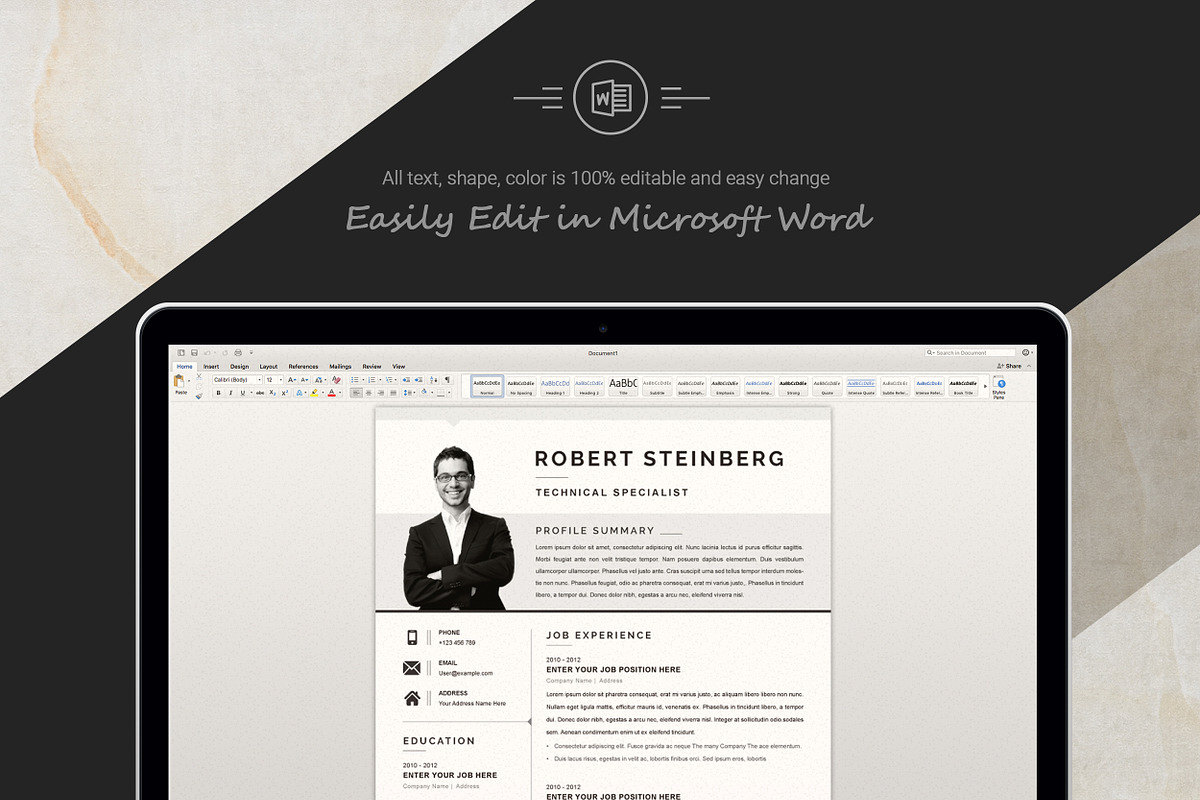
Task: Click the Format Painter icon
Action: pyautogui.click(x=197, y=396)
